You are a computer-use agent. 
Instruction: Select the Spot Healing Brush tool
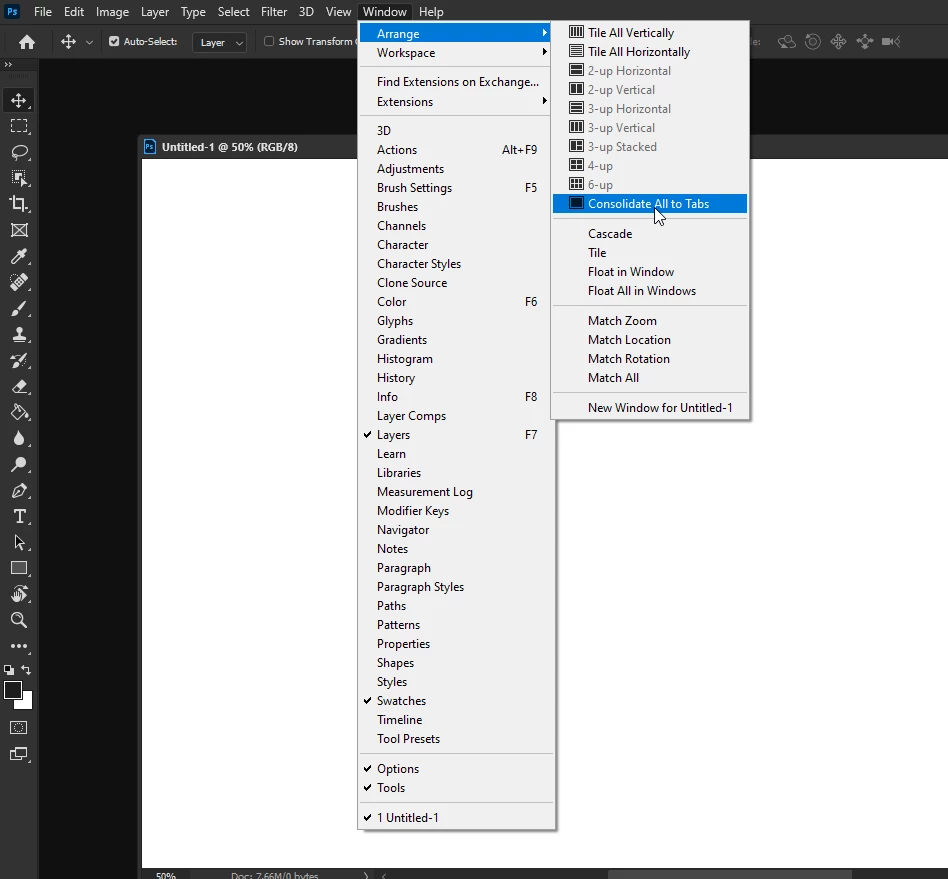19,282
